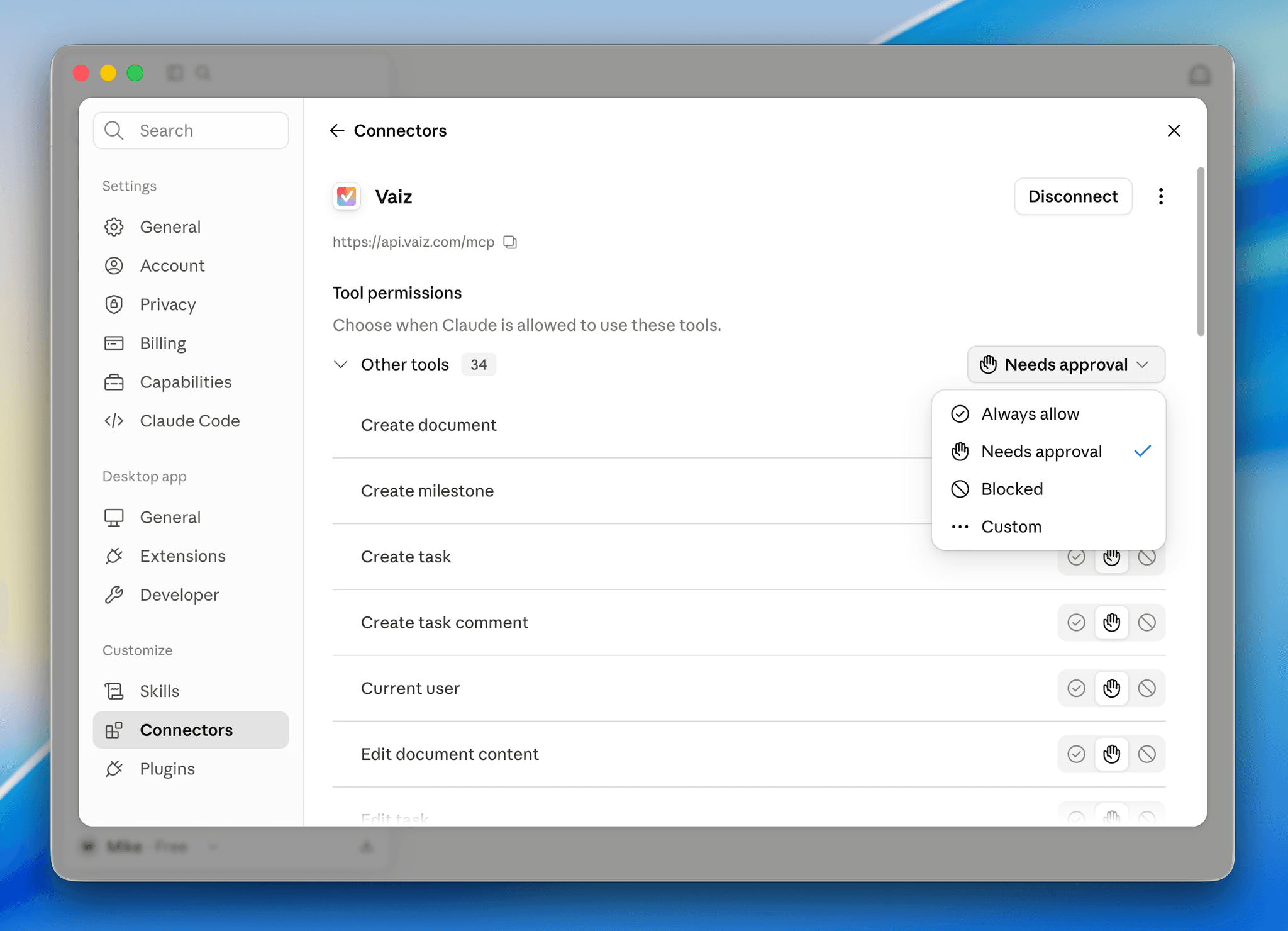Choose Needs approval in dropdown menu
Screen dimensions: 1288x931
[1048, 452]
